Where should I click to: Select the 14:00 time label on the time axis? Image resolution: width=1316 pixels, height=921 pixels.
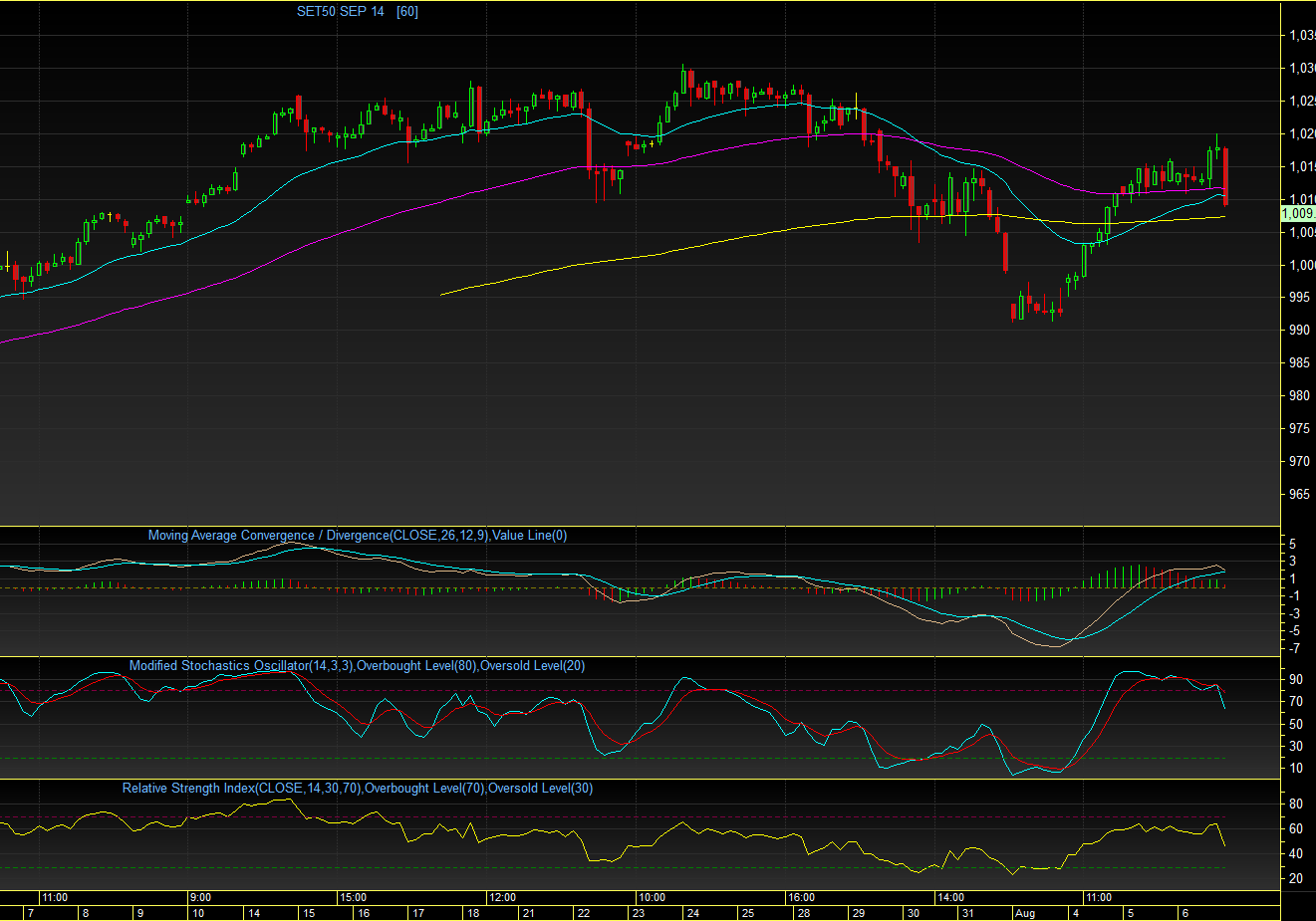pos(950,898)
